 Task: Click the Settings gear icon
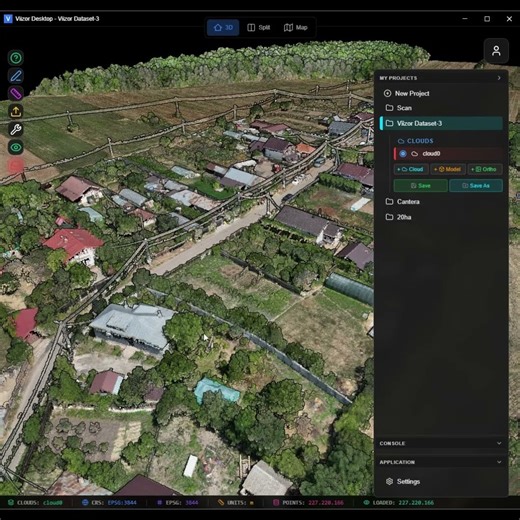[x=389, y=481]
